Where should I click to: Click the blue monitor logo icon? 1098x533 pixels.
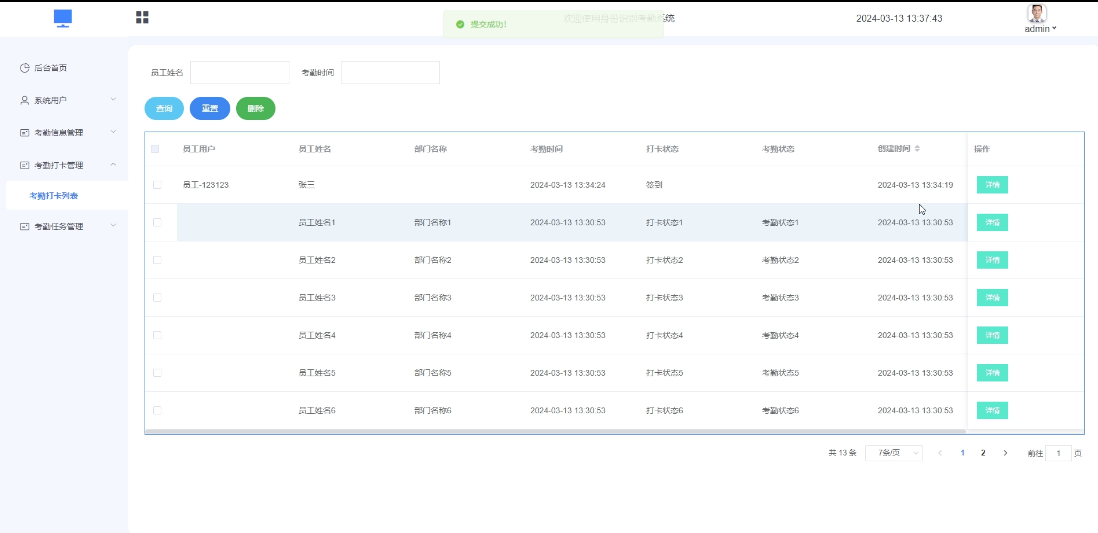63,18
